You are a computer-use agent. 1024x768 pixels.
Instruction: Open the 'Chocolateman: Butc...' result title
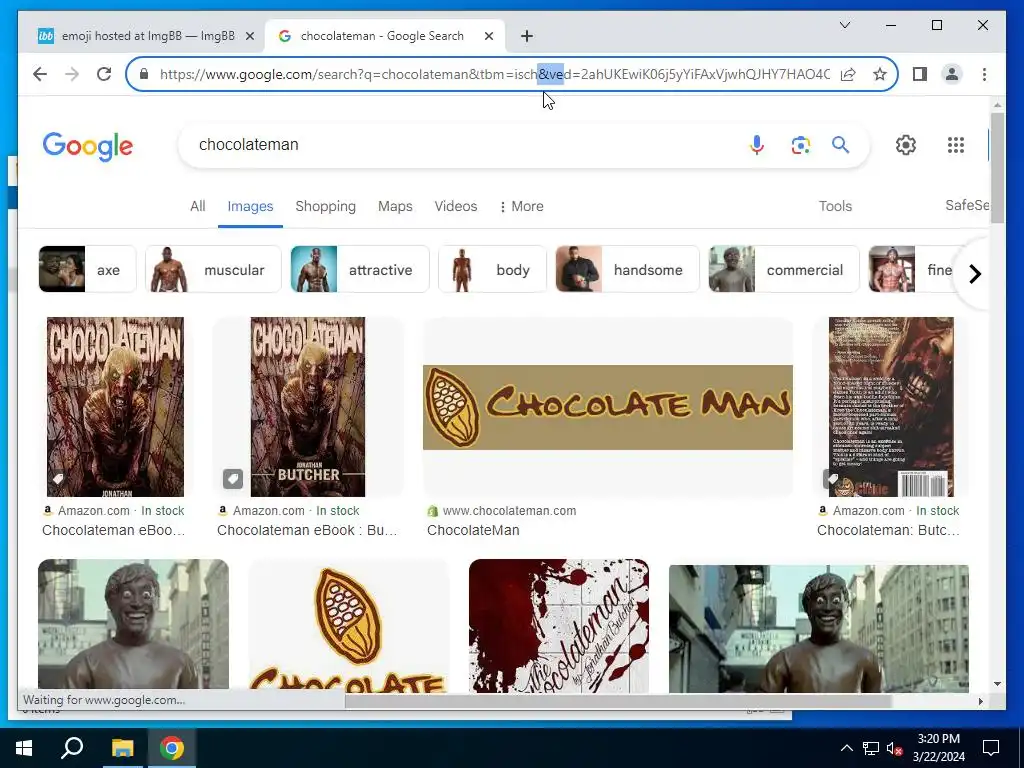coord(888,530)
